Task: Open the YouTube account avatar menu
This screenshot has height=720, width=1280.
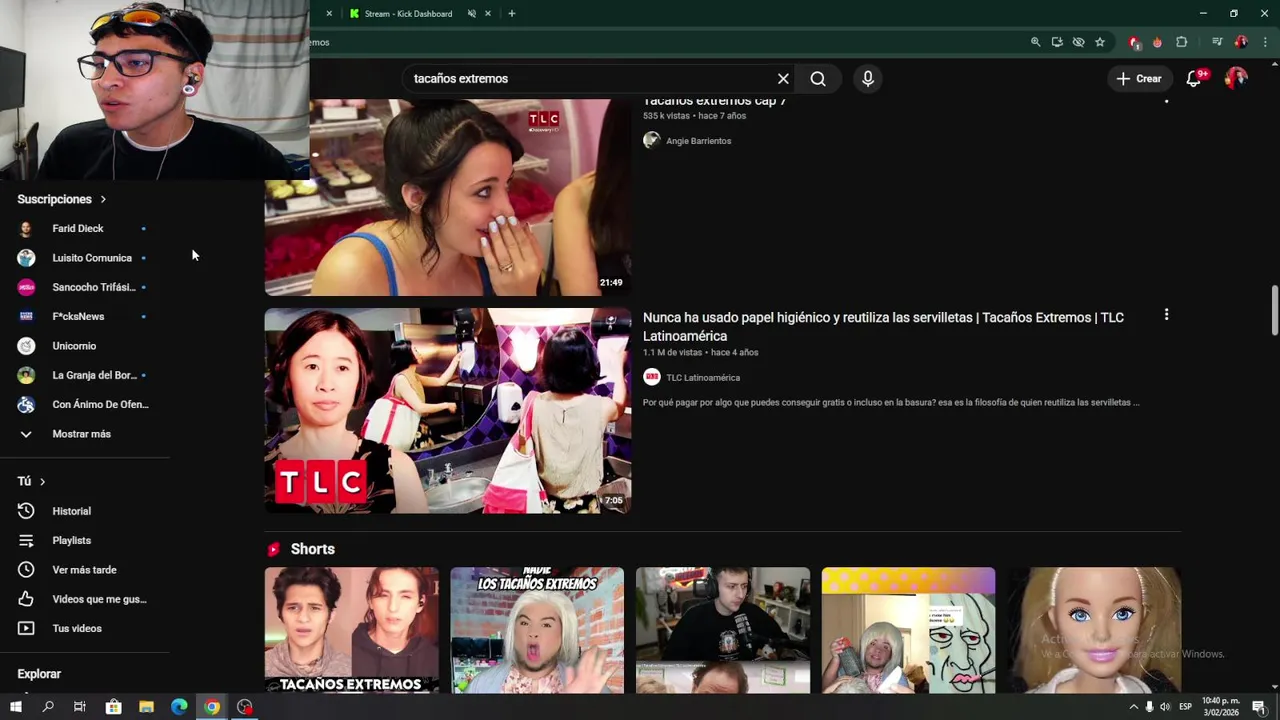Action: (x=1237, y=79)
